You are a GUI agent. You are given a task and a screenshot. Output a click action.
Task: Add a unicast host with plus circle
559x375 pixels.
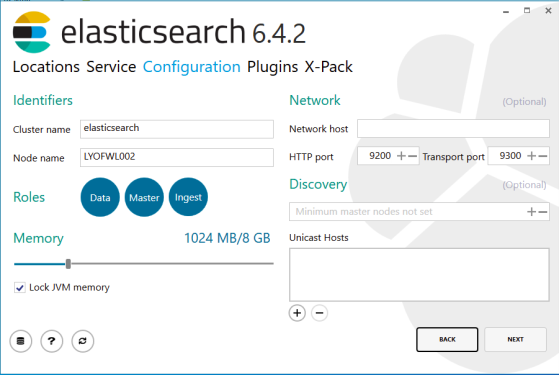(297, 313)
